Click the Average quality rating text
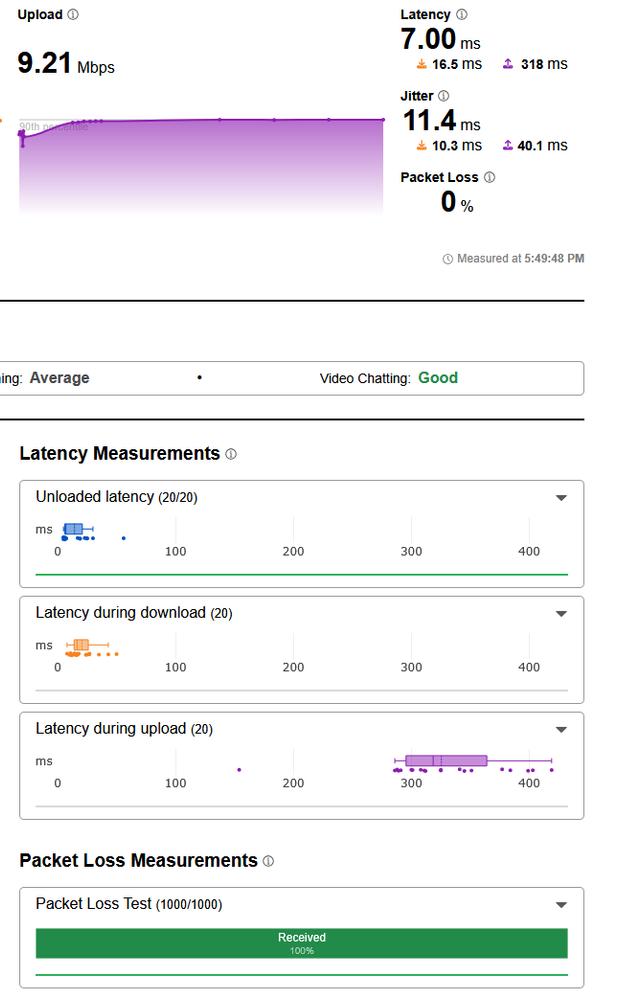619x998 pixels. click(59, 378)
